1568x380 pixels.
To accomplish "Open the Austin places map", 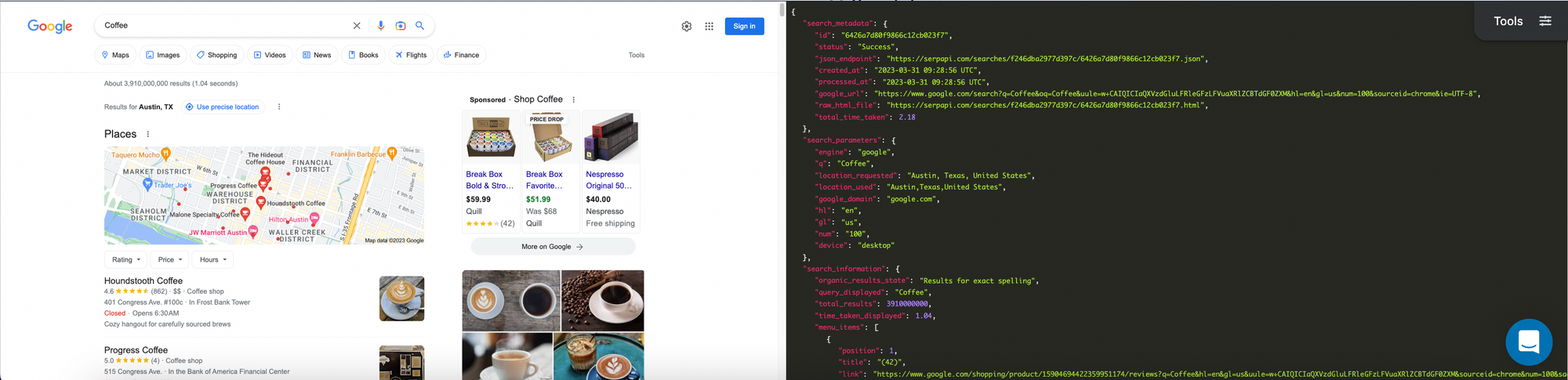I will click(264, 195).
